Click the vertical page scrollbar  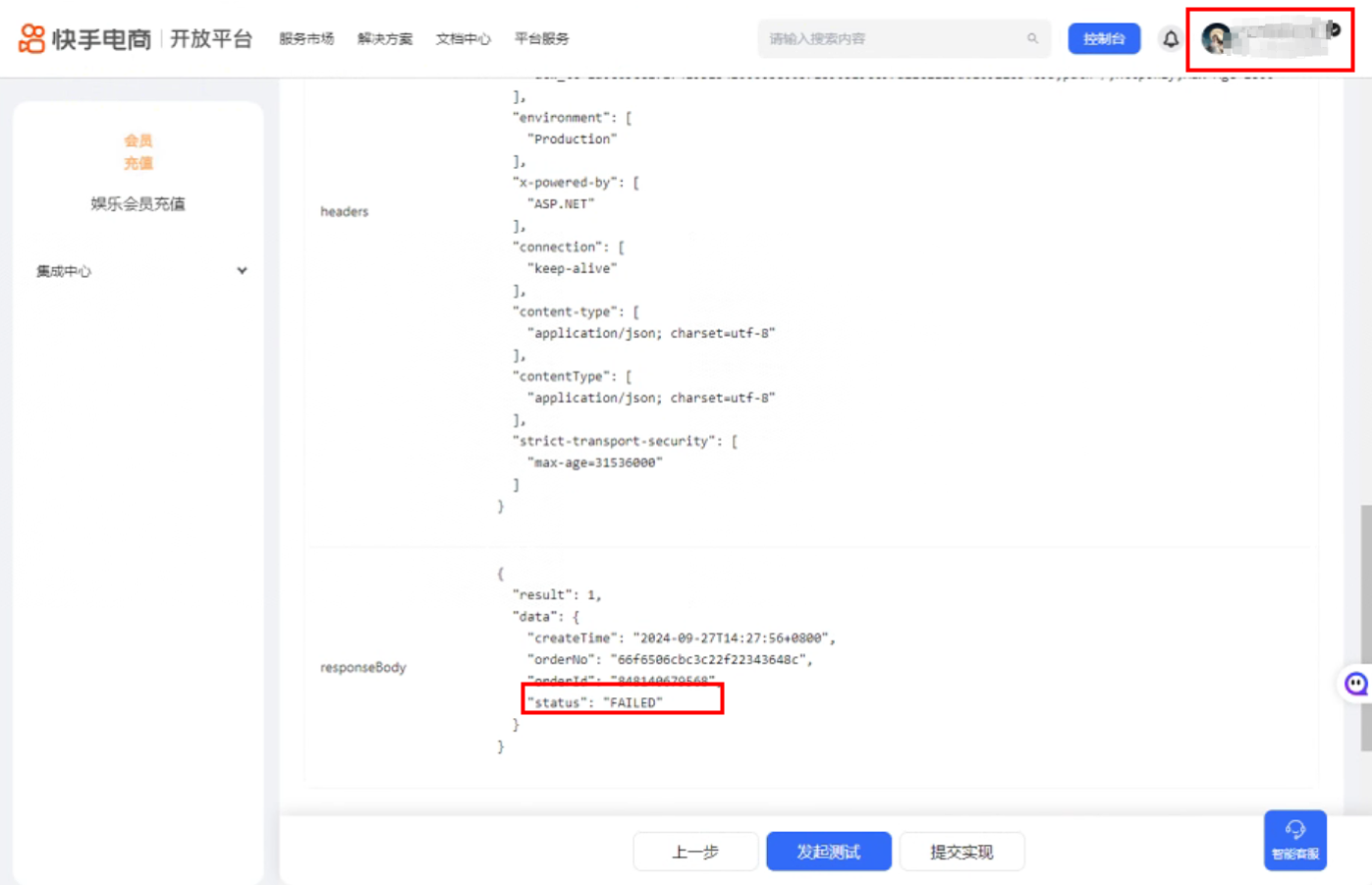(1365, 629)
